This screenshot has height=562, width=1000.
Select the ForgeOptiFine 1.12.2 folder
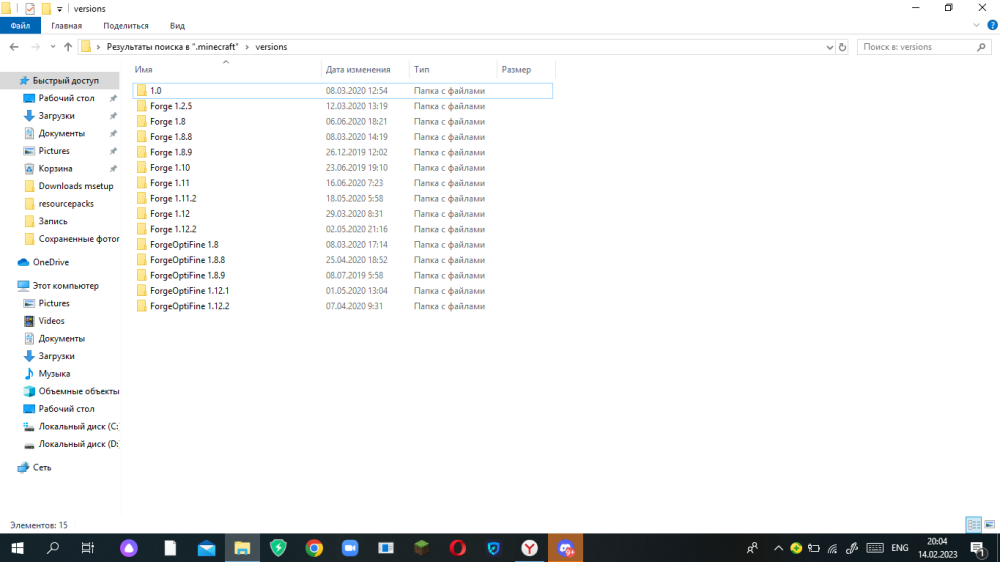click(342, 306)
